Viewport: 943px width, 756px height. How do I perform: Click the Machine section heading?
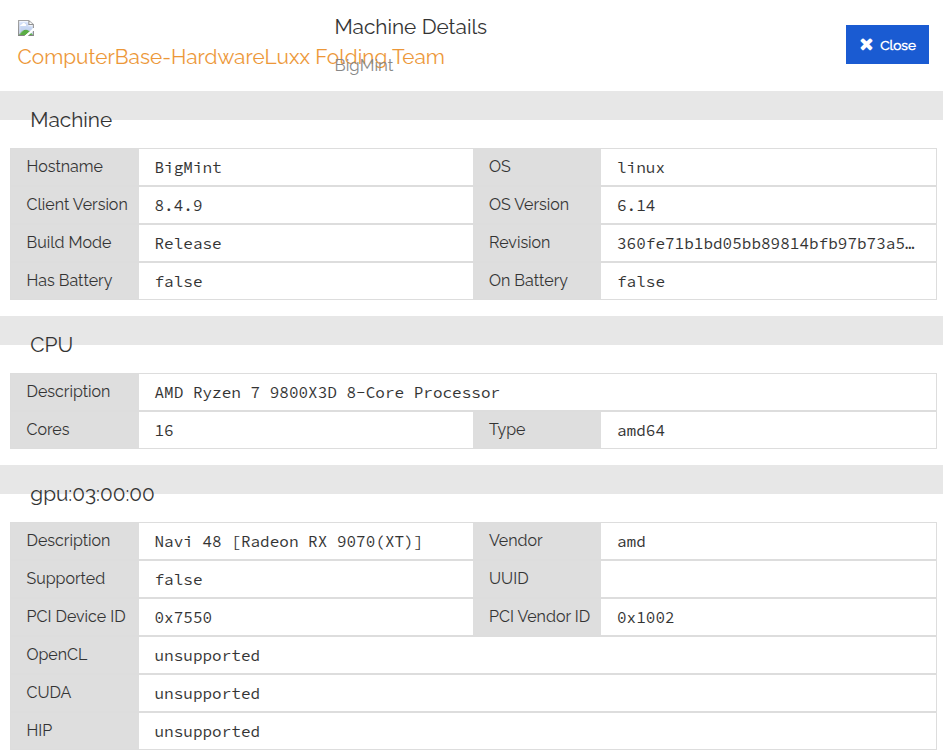pyautogui.click(x=71, y=120)
